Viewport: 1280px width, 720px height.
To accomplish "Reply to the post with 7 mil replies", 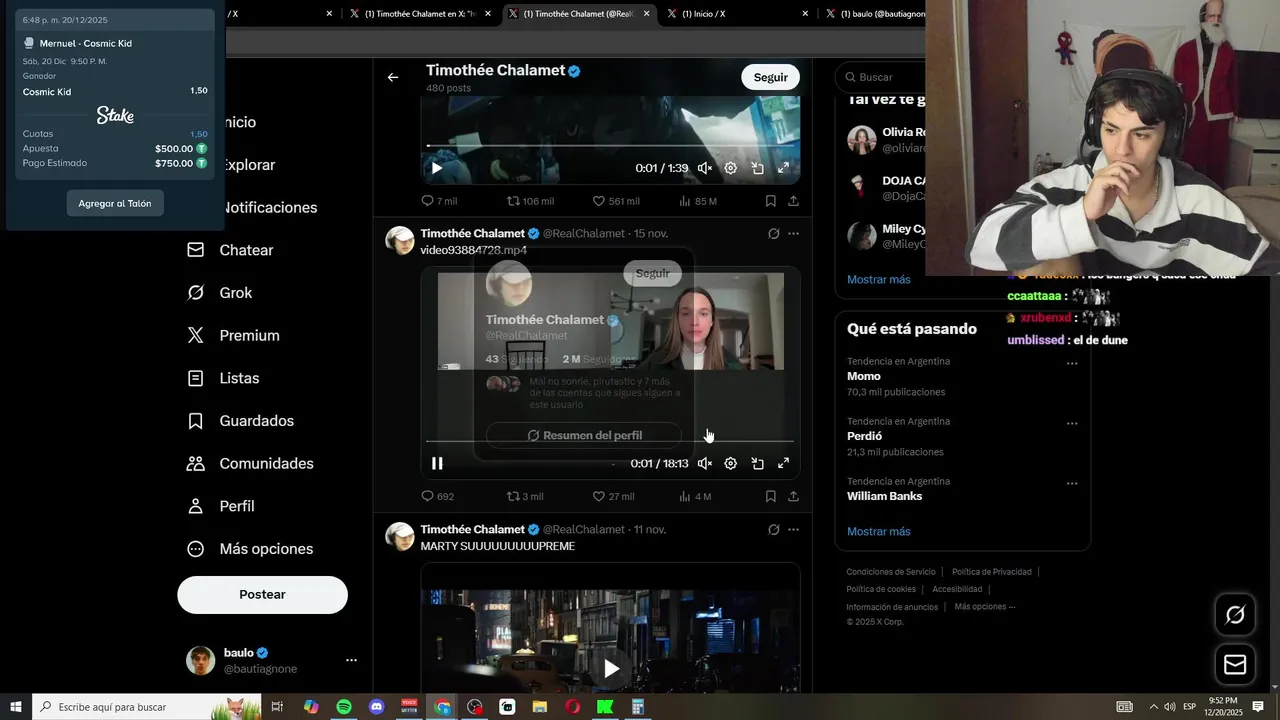I will (x=439, y=201).
